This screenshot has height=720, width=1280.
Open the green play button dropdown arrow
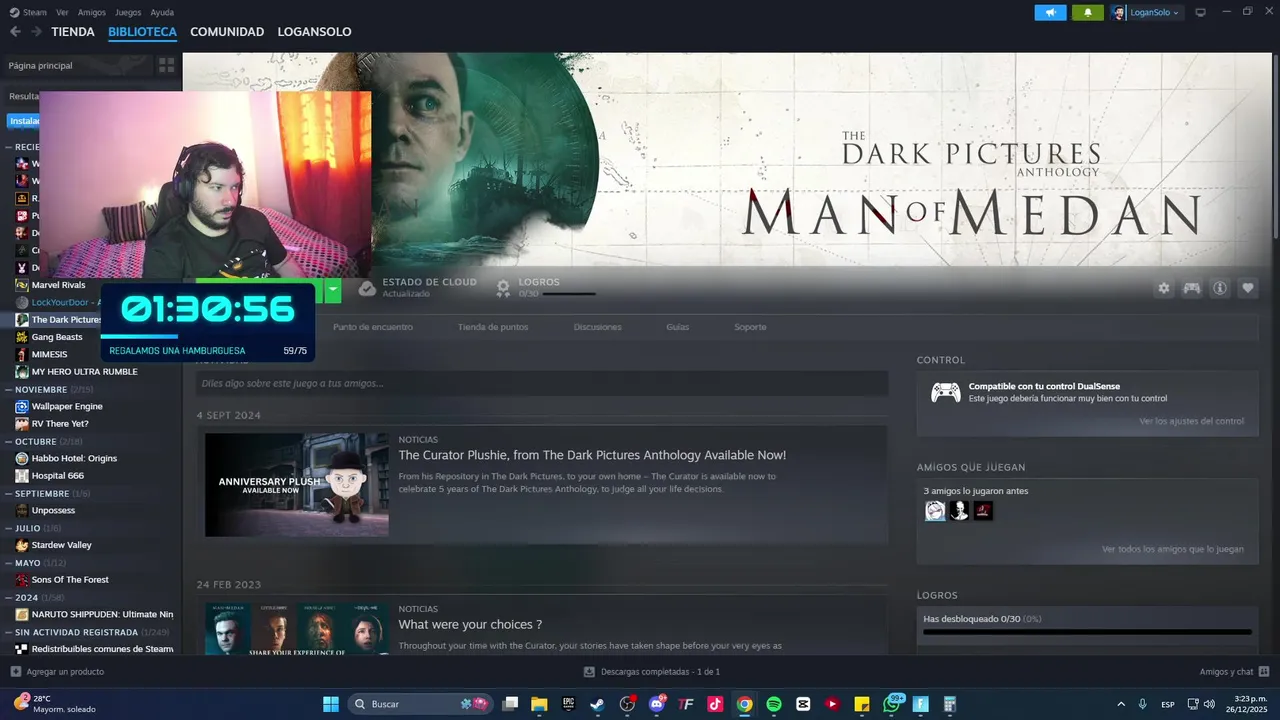click(333, 290)
